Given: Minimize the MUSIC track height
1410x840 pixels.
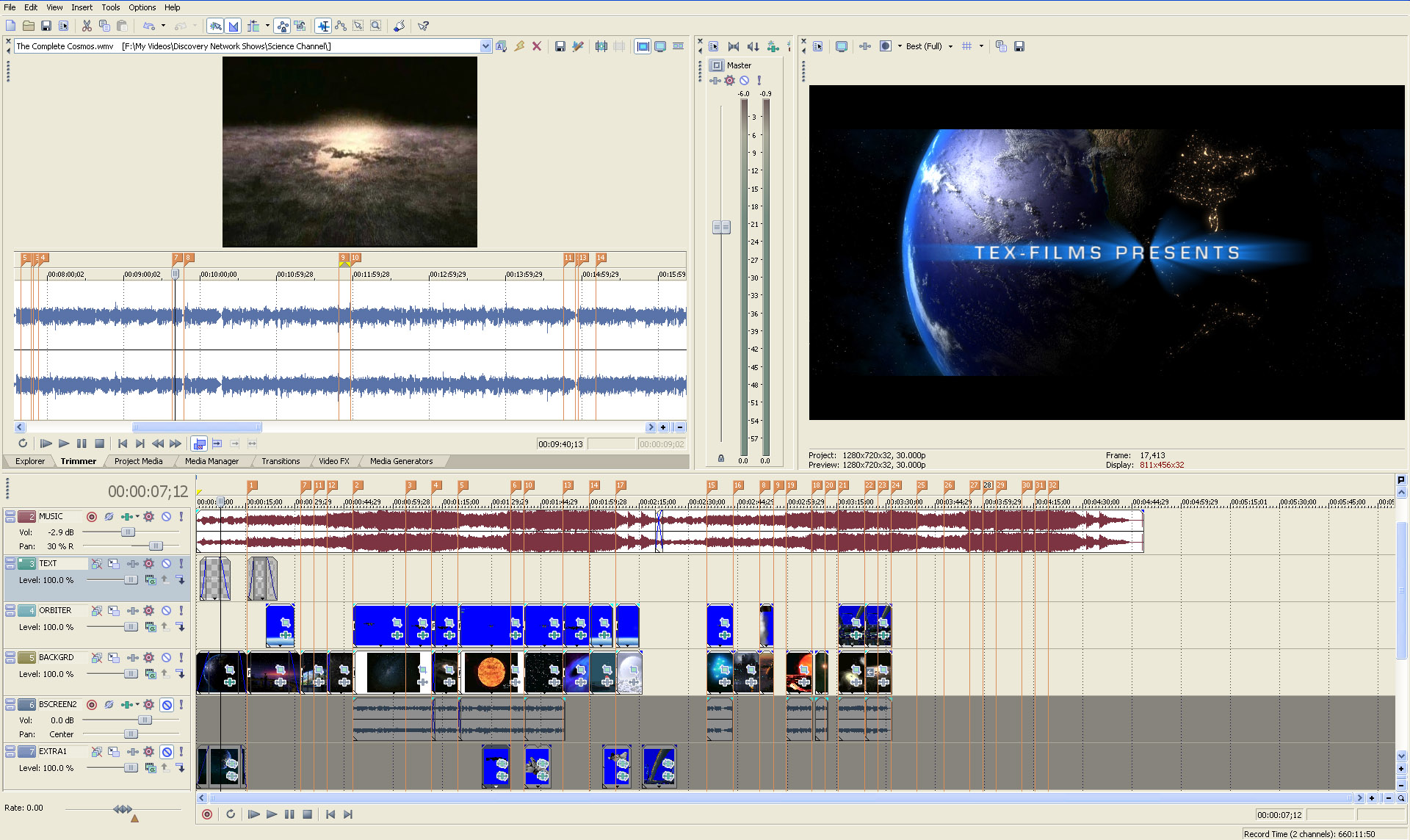Looking at the screenshot, I should (x=10, y=514).
